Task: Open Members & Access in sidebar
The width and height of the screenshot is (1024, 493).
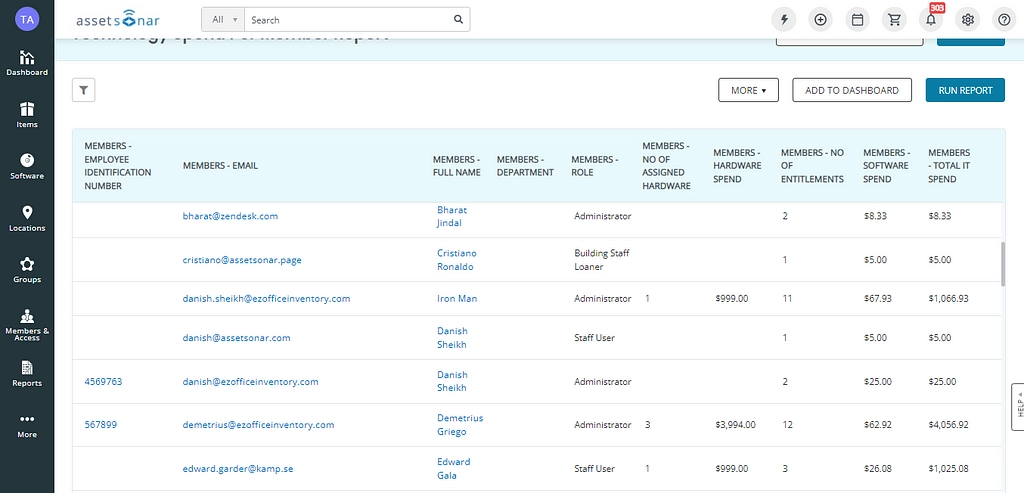Action: pos(27,325)
